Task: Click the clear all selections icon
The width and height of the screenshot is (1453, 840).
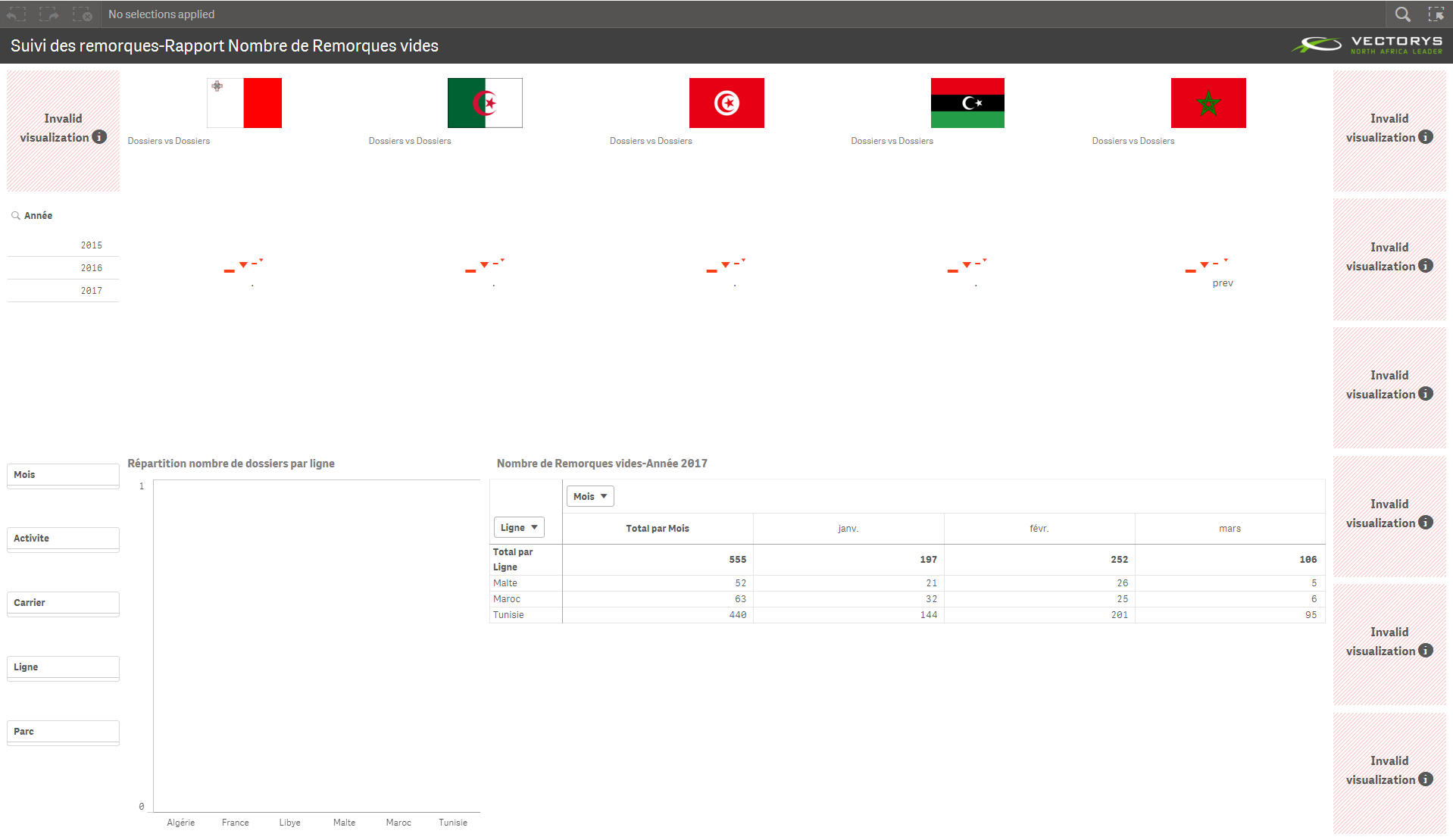Action: point(82,14)
